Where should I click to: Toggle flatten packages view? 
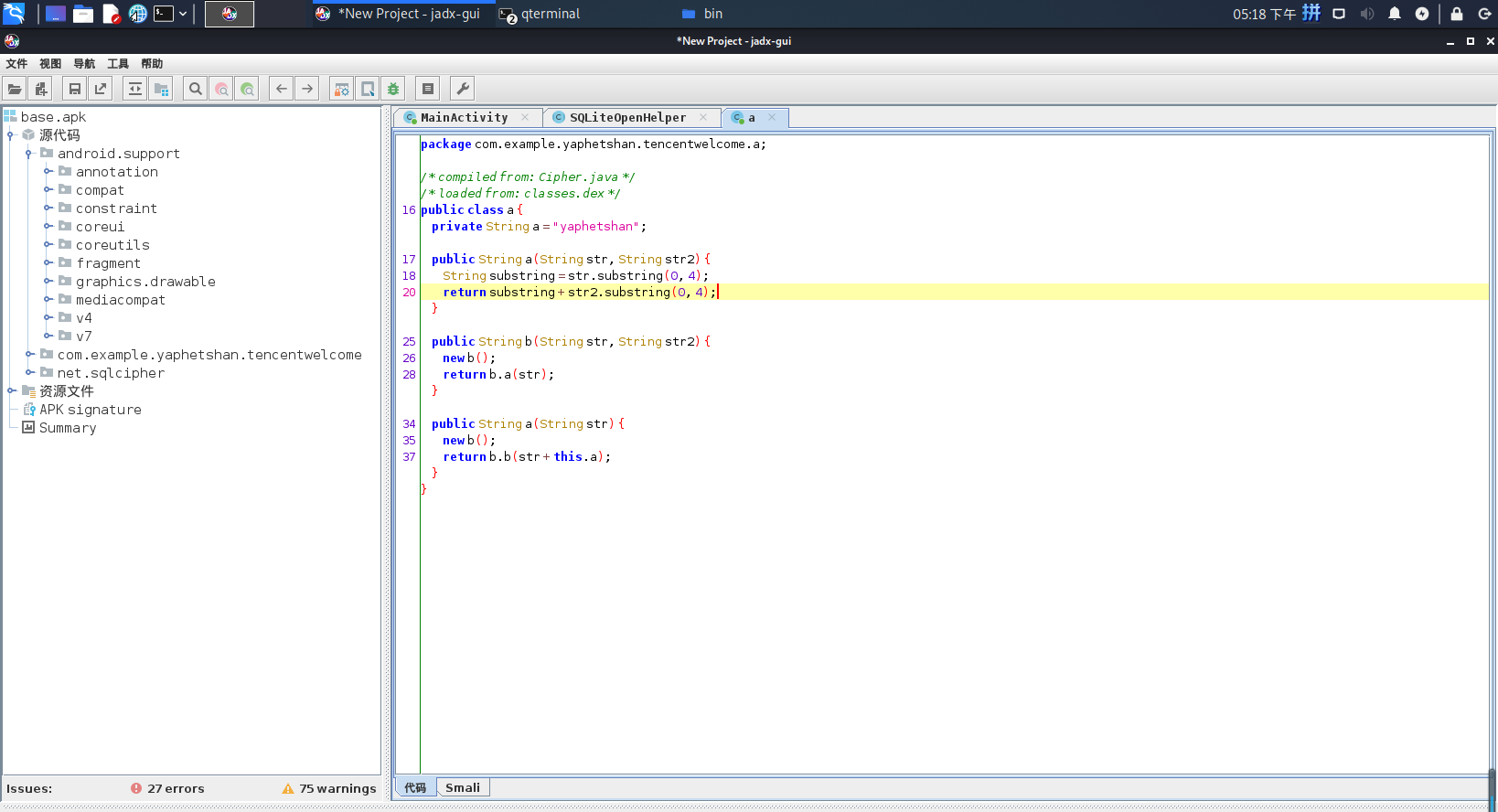coord(162,89)
